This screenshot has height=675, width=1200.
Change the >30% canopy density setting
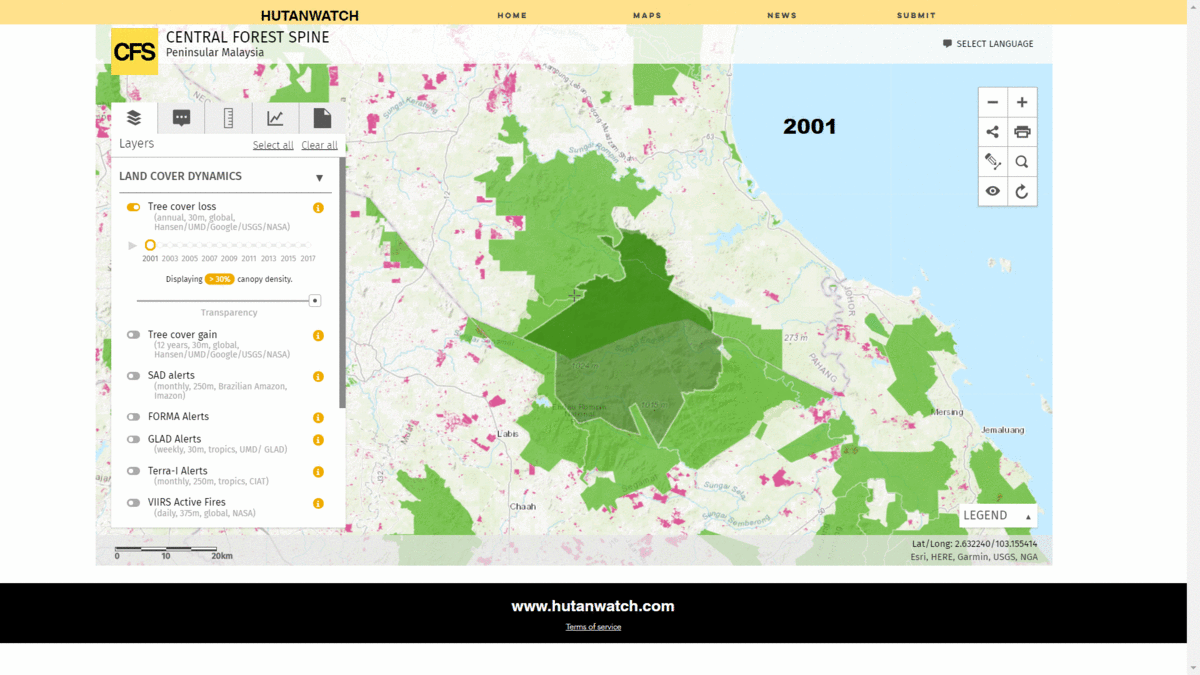[x=219, y=279]
